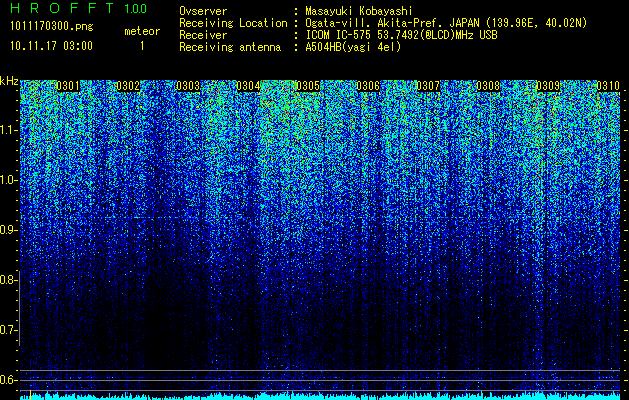Click the Receiving antenna field label
This screenshot has height=400, width=629.
(x=230, y=47)
